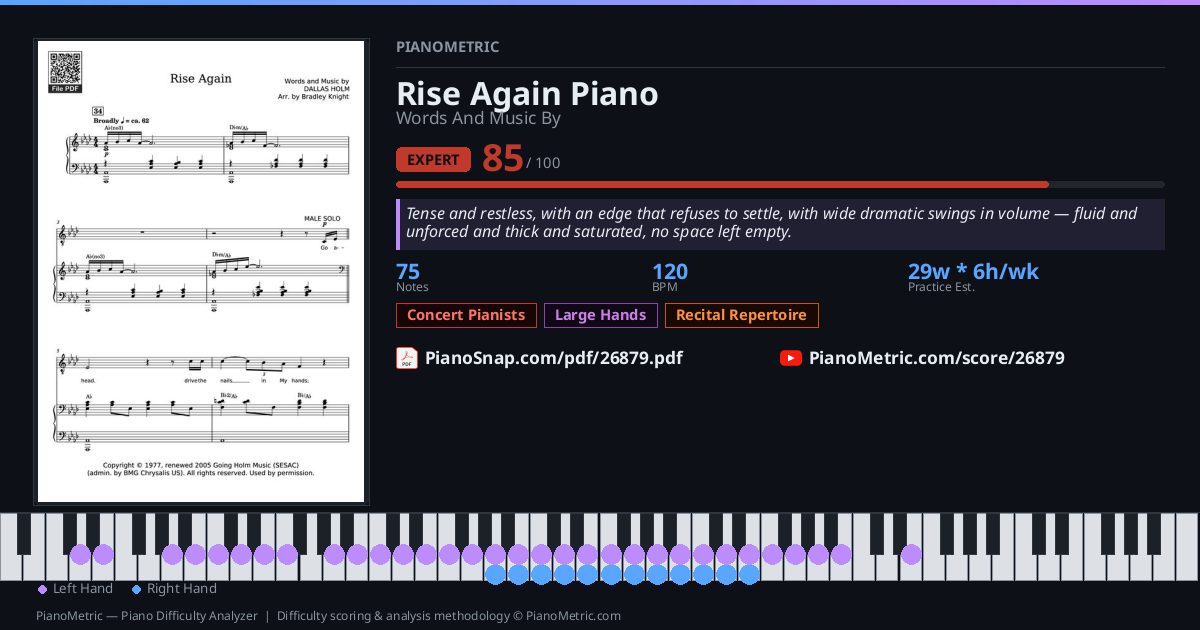Click the 'Arr. by Bradley Knight' credit
Image resolution: width=1200 pixels, height=630 pixels.
click(314, 97)
